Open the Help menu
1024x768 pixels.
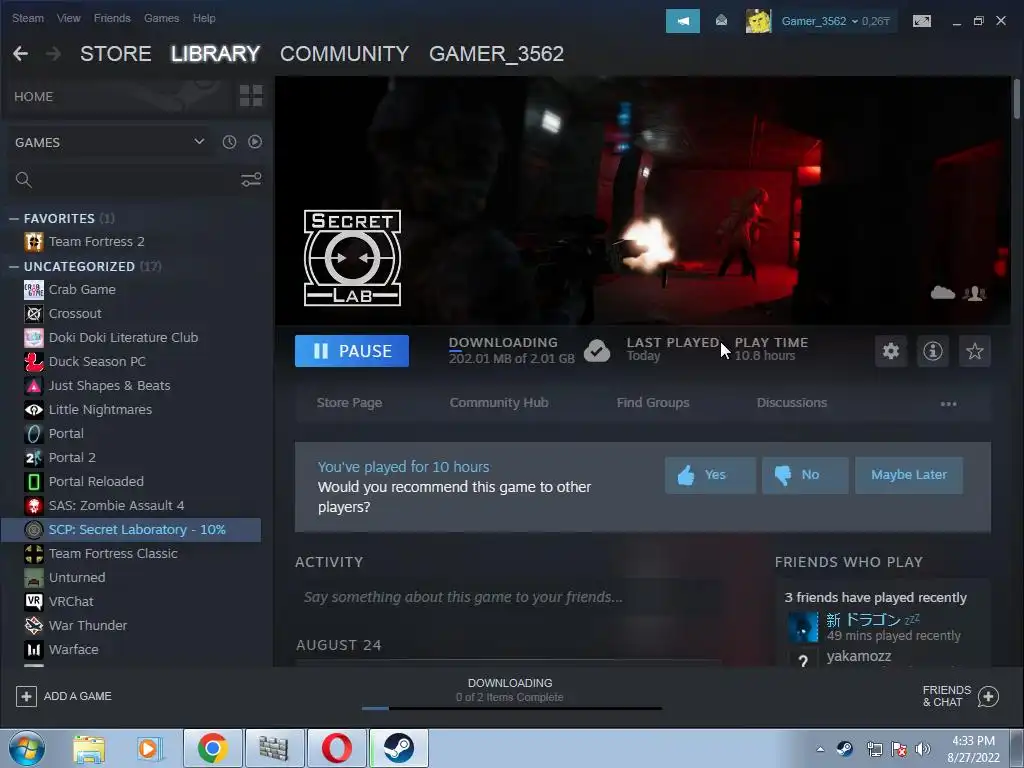click(x=204, y=18)
